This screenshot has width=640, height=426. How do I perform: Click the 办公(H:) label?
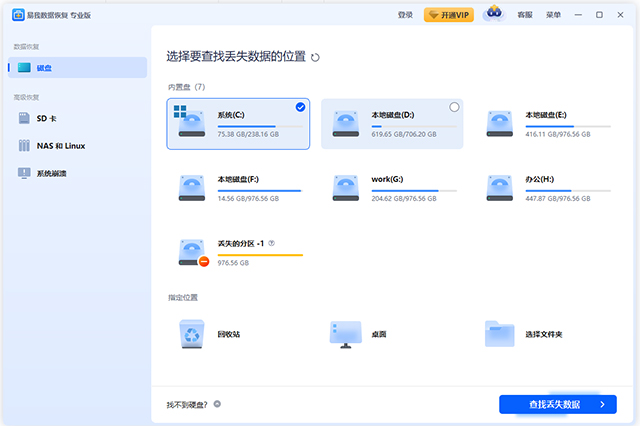click(x=539, y=179)
